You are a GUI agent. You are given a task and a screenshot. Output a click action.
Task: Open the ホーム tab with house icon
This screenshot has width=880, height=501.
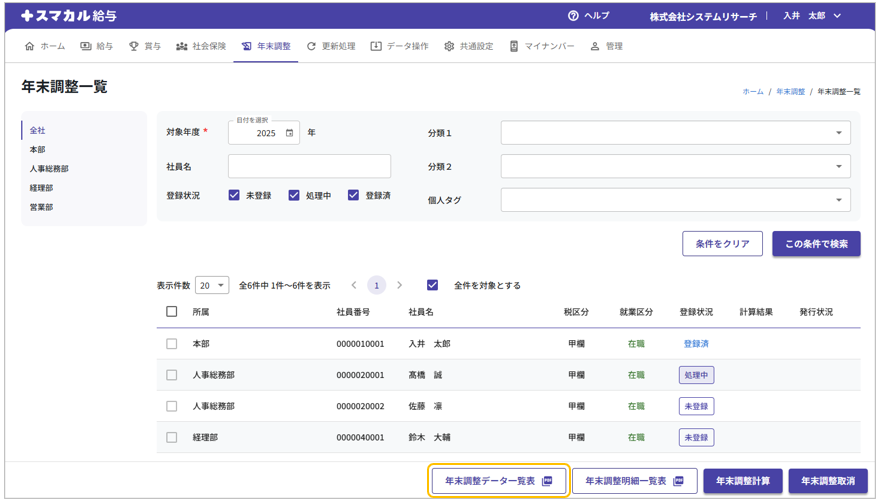[x=45, y=46]
